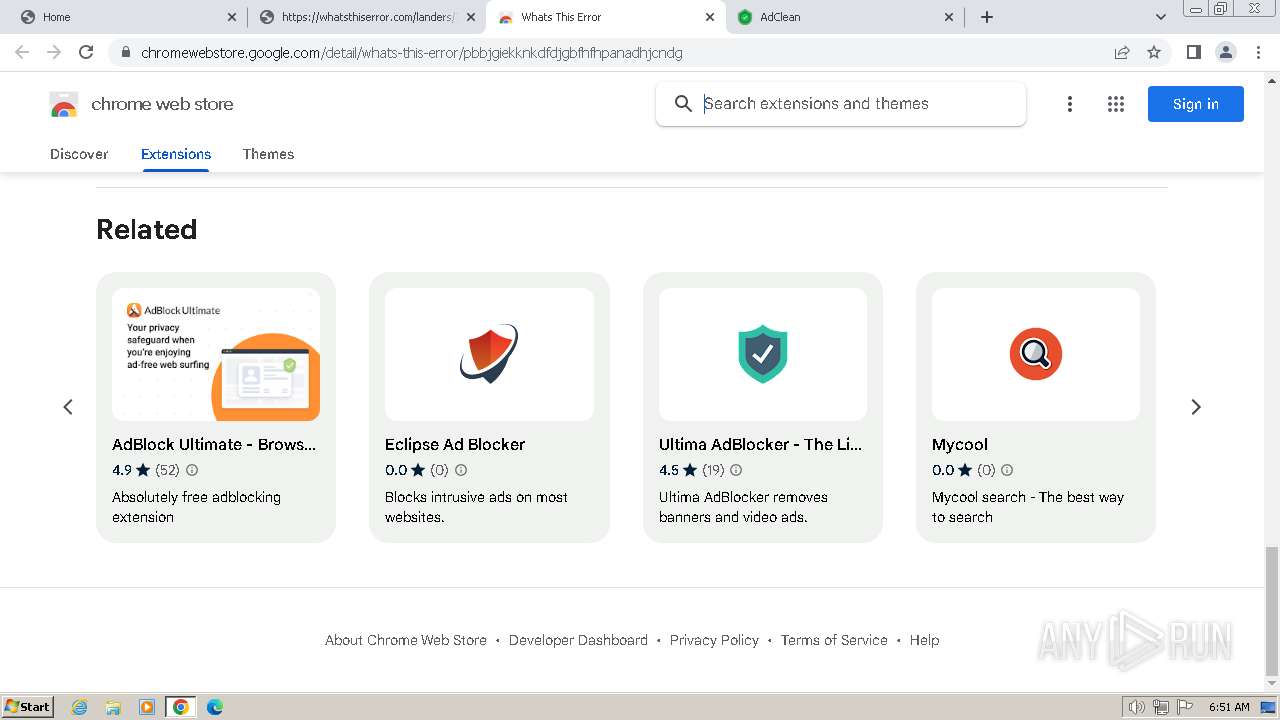Image resolution: width=1280 pixels, height=720 pixels.
Task: Open Internet Explorer from the taskbar
Action: click(x=80, y=707)
